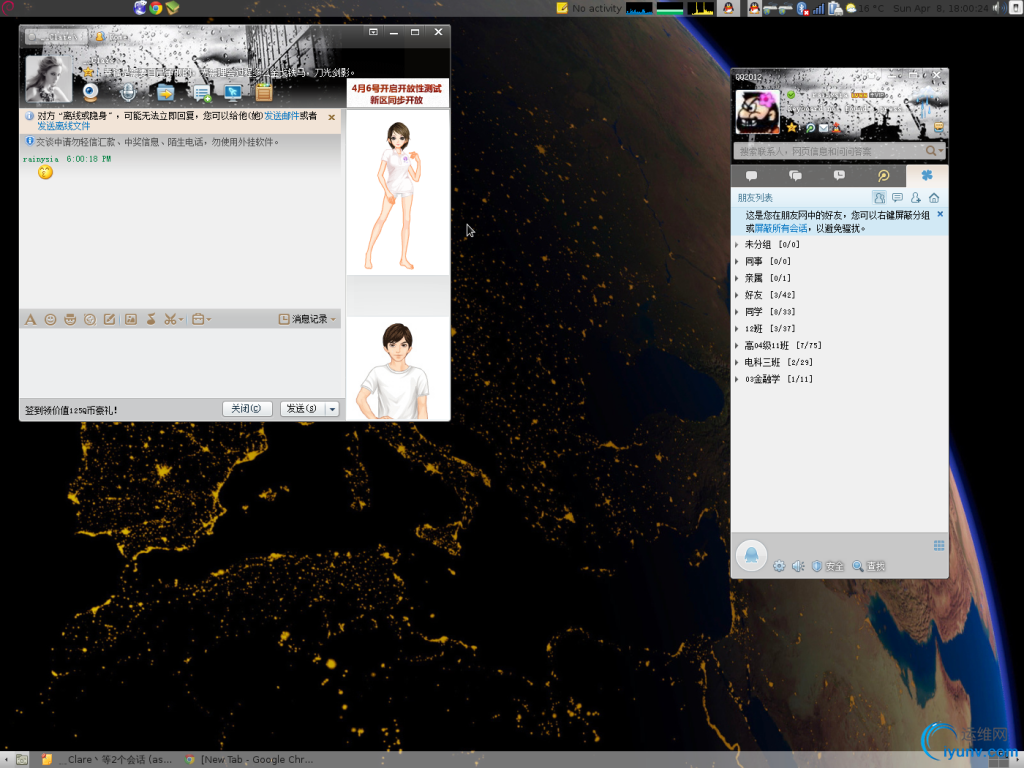This screenshot has height=768, width=1024.
Task: Open the font style tool in chat
Action: point(30,319)
